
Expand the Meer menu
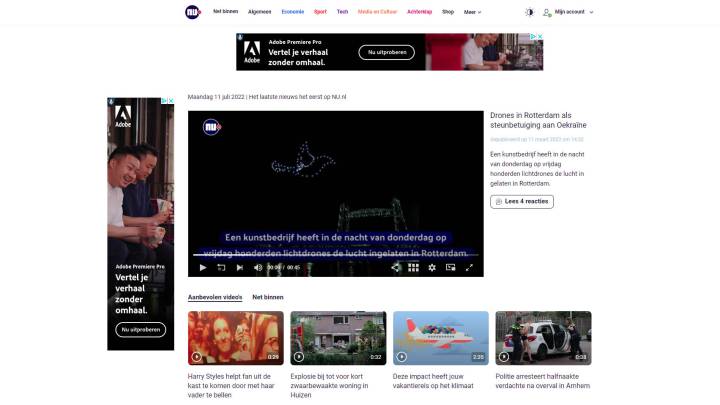[472, 12]
